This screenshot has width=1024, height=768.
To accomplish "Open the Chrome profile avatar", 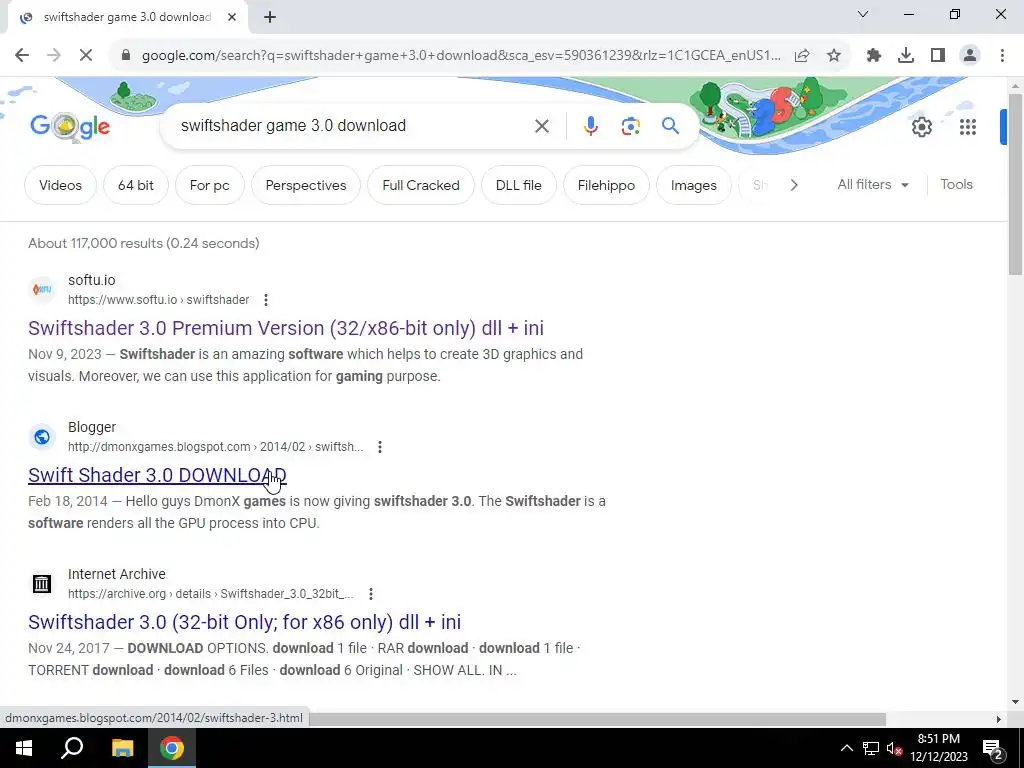I will (970, 56).
